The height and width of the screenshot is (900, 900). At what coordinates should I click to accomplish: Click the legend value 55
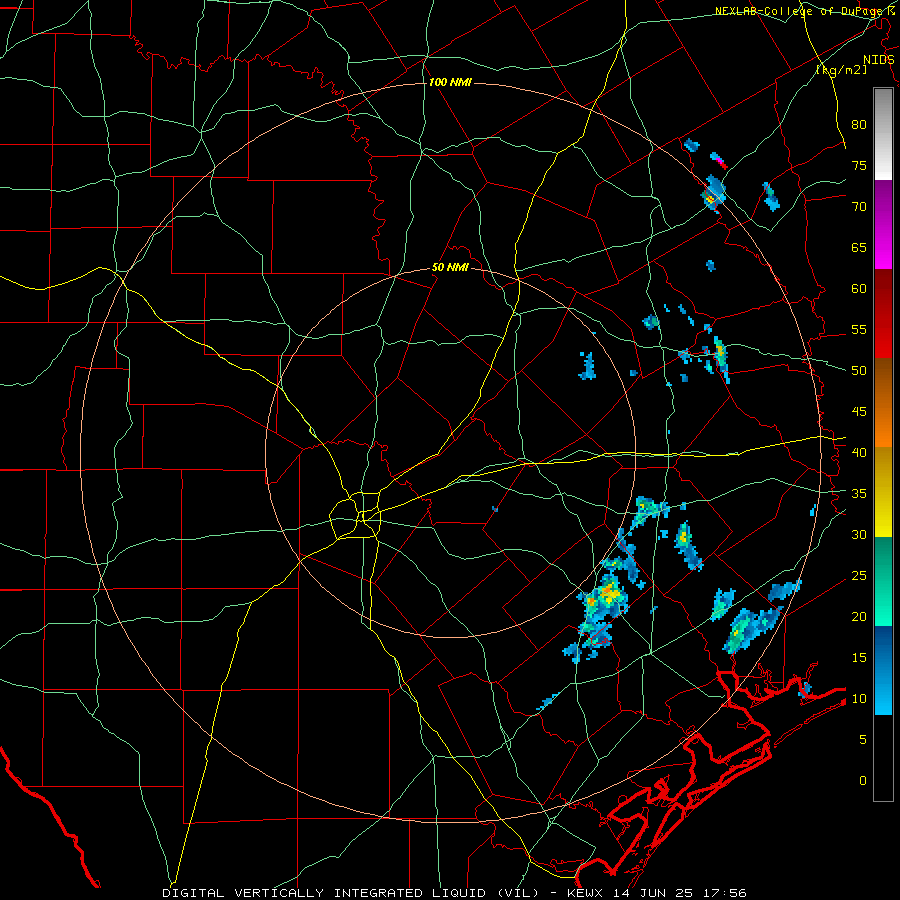(859, 330)
